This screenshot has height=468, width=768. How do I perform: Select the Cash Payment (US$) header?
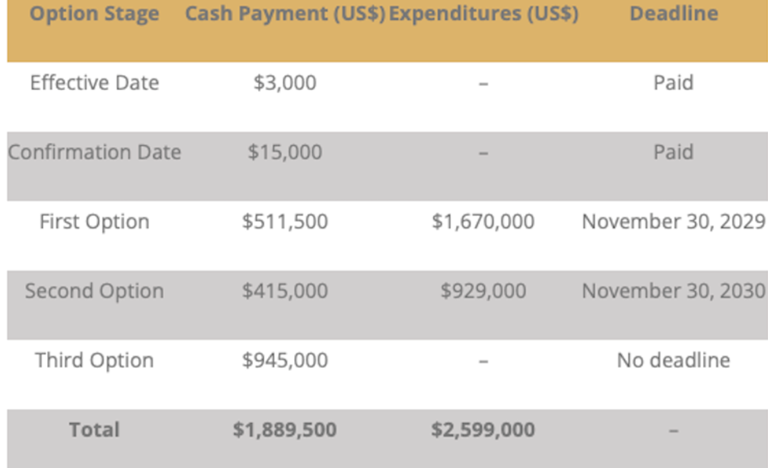(x=285, y=15)
